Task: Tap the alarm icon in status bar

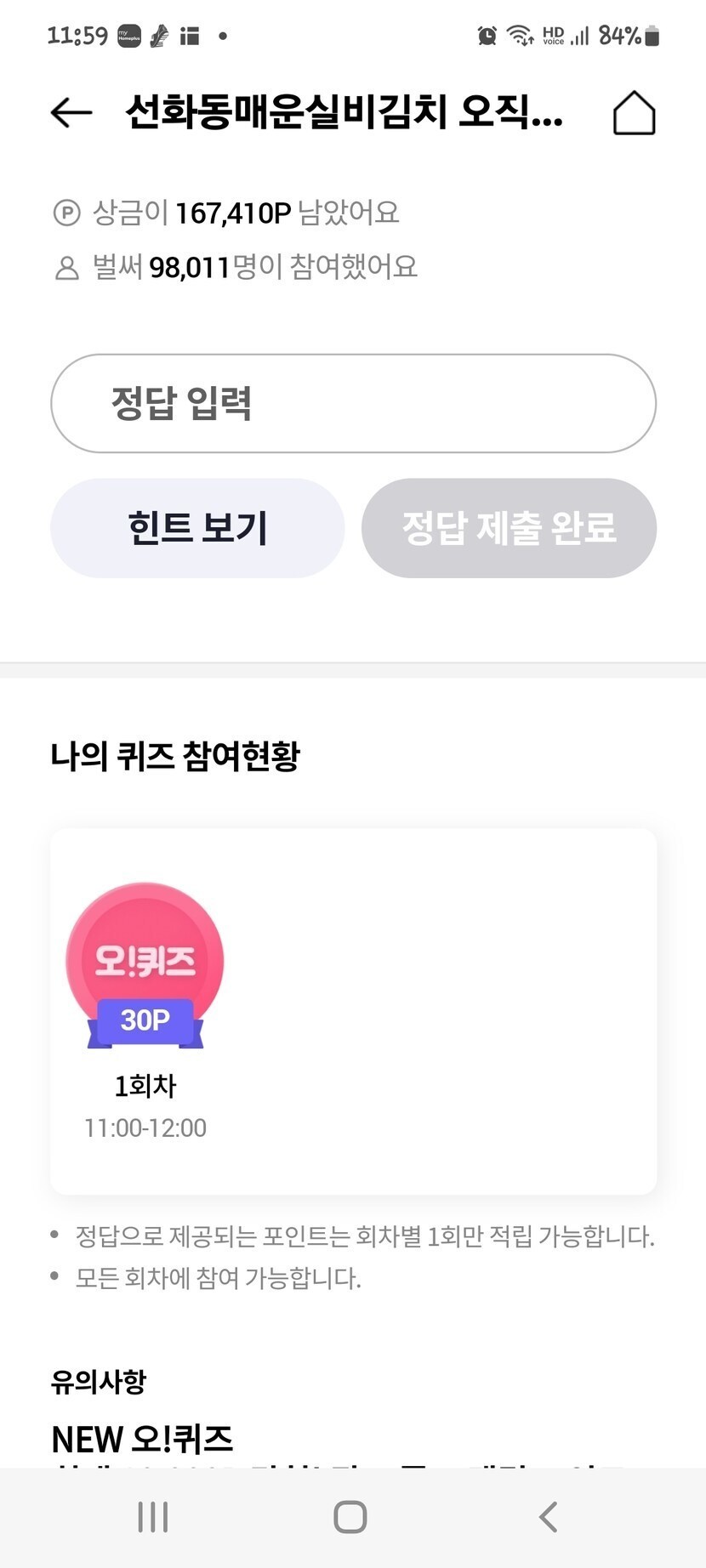Action: click(487, 36)
